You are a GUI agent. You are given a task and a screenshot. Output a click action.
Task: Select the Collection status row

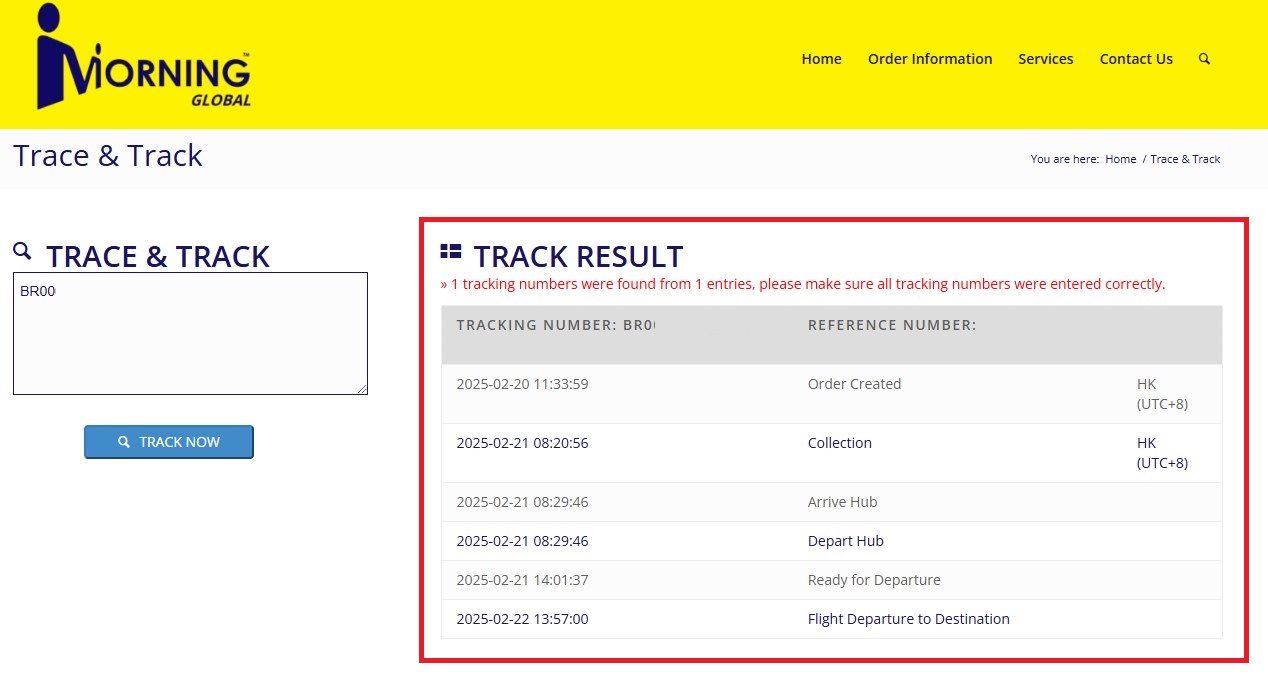pyautogui.click(x=839, y=443)
